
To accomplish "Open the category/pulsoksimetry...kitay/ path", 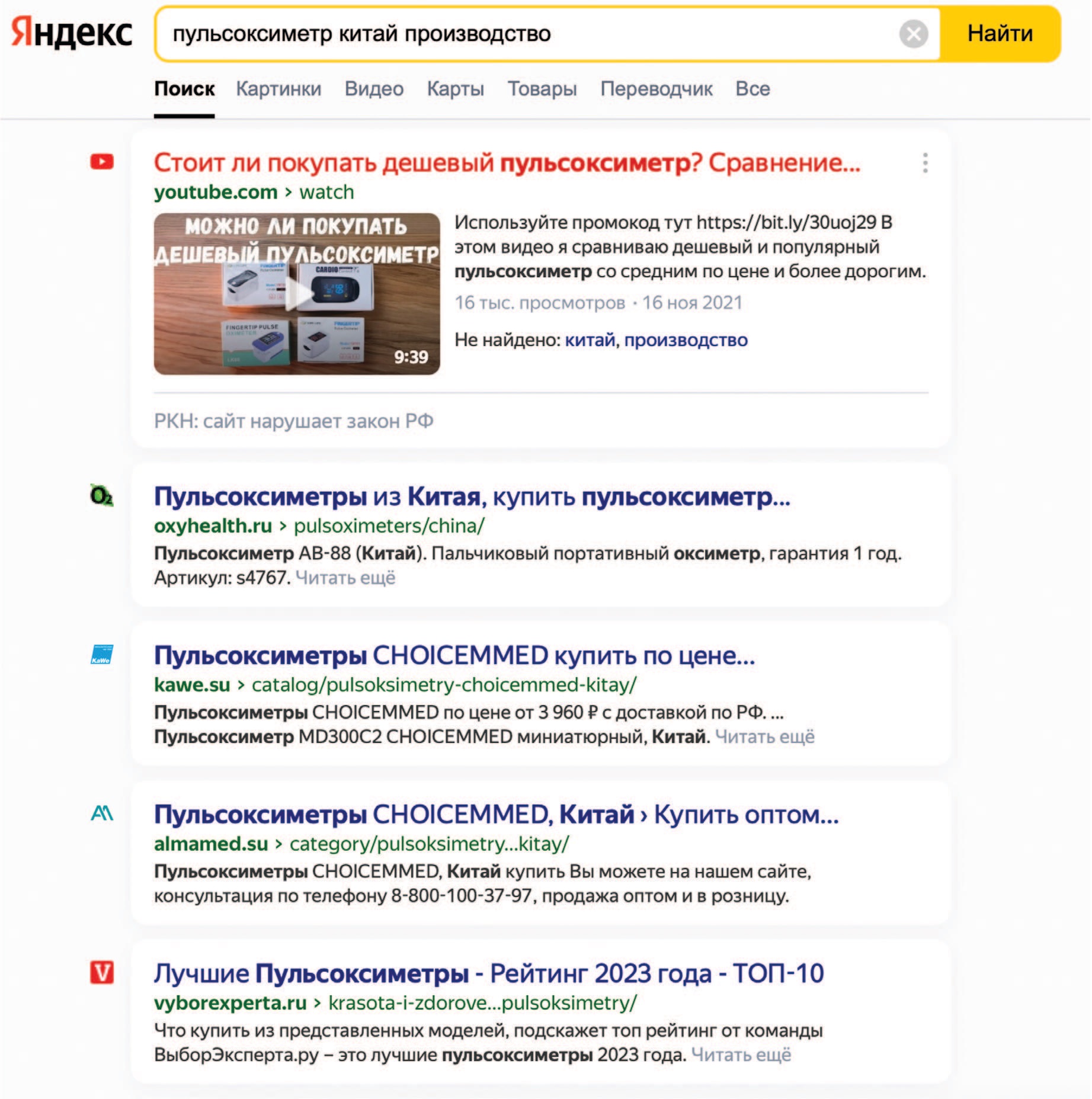I will [429, 844].
